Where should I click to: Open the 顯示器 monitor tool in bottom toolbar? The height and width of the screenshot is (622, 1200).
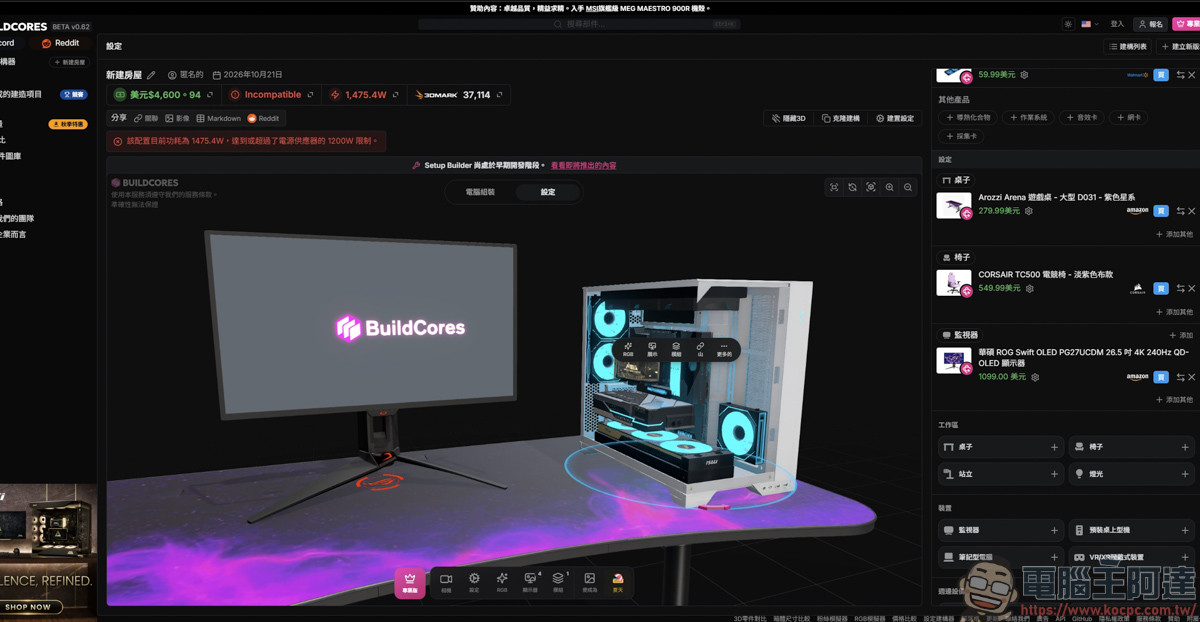point(531,581)
